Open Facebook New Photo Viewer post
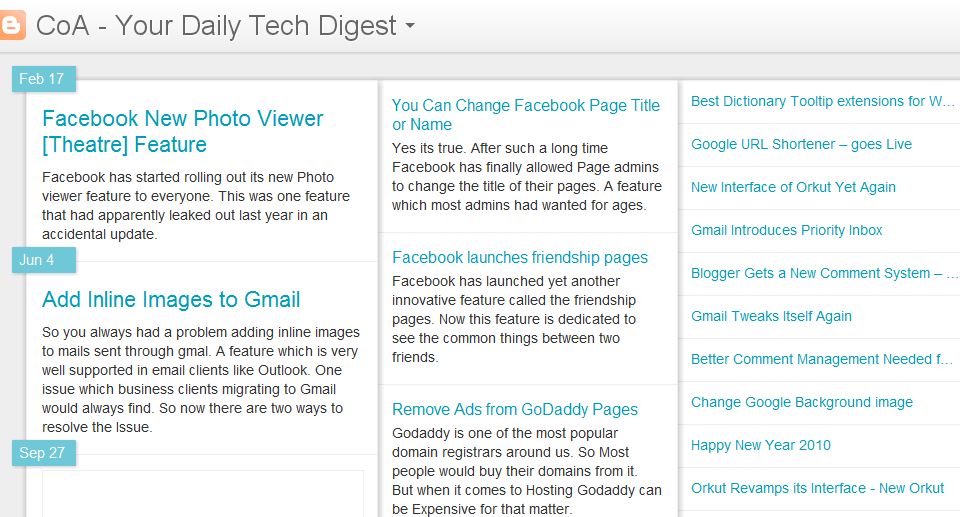This screenshot has height=517, width=960. point(182,131)
